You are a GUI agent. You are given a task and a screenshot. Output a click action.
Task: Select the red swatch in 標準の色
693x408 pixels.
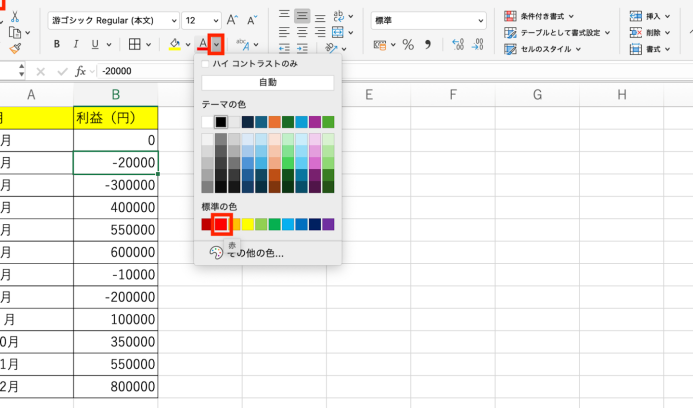[221, 224]
